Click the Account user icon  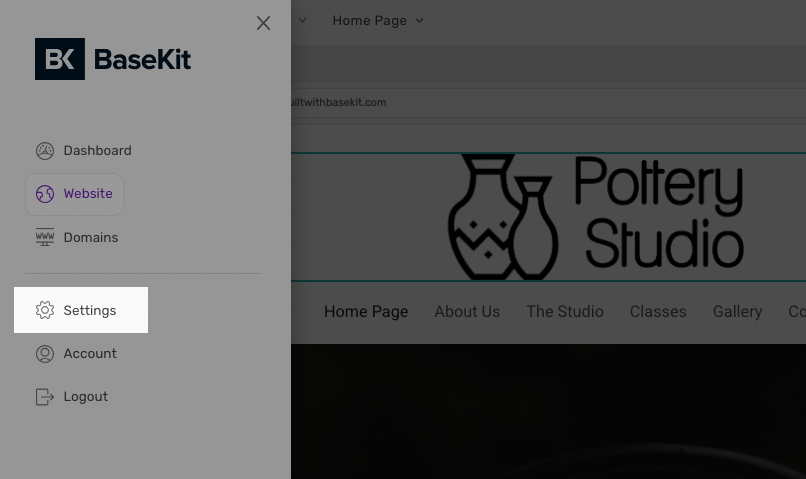click(x=45, y=354)
